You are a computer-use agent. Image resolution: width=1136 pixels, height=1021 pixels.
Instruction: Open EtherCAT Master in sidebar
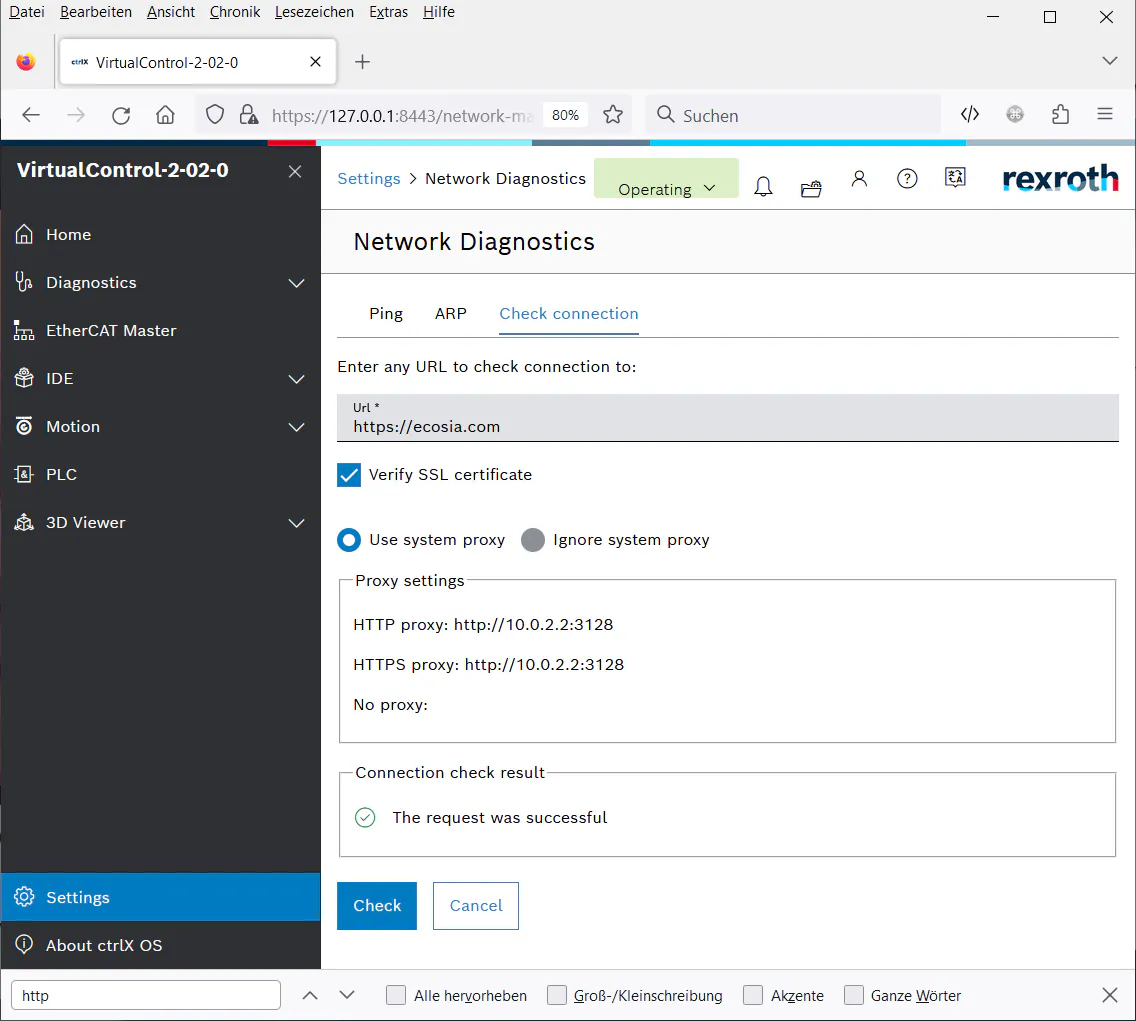111,331
